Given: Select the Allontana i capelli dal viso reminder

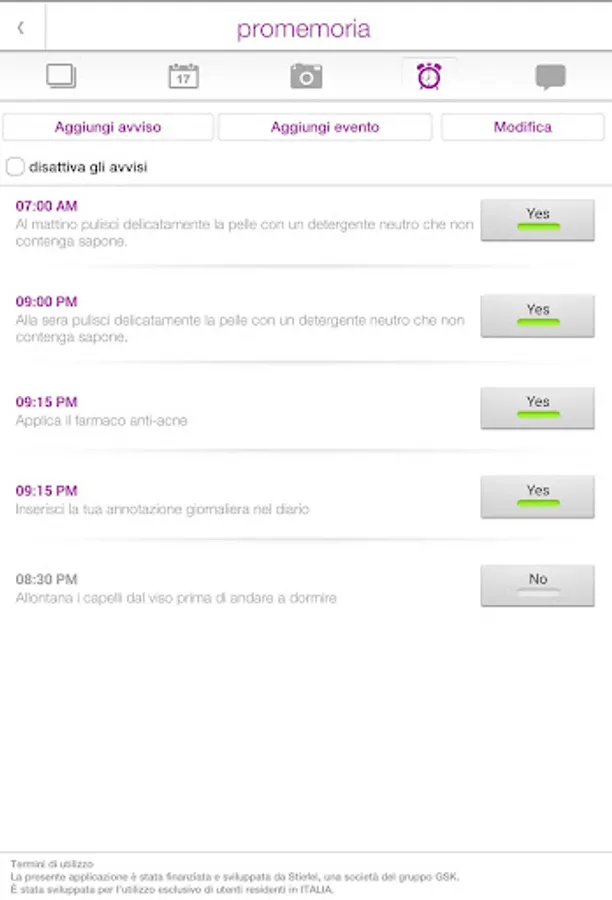Looking at the screenshot, I should pos(176,598).
